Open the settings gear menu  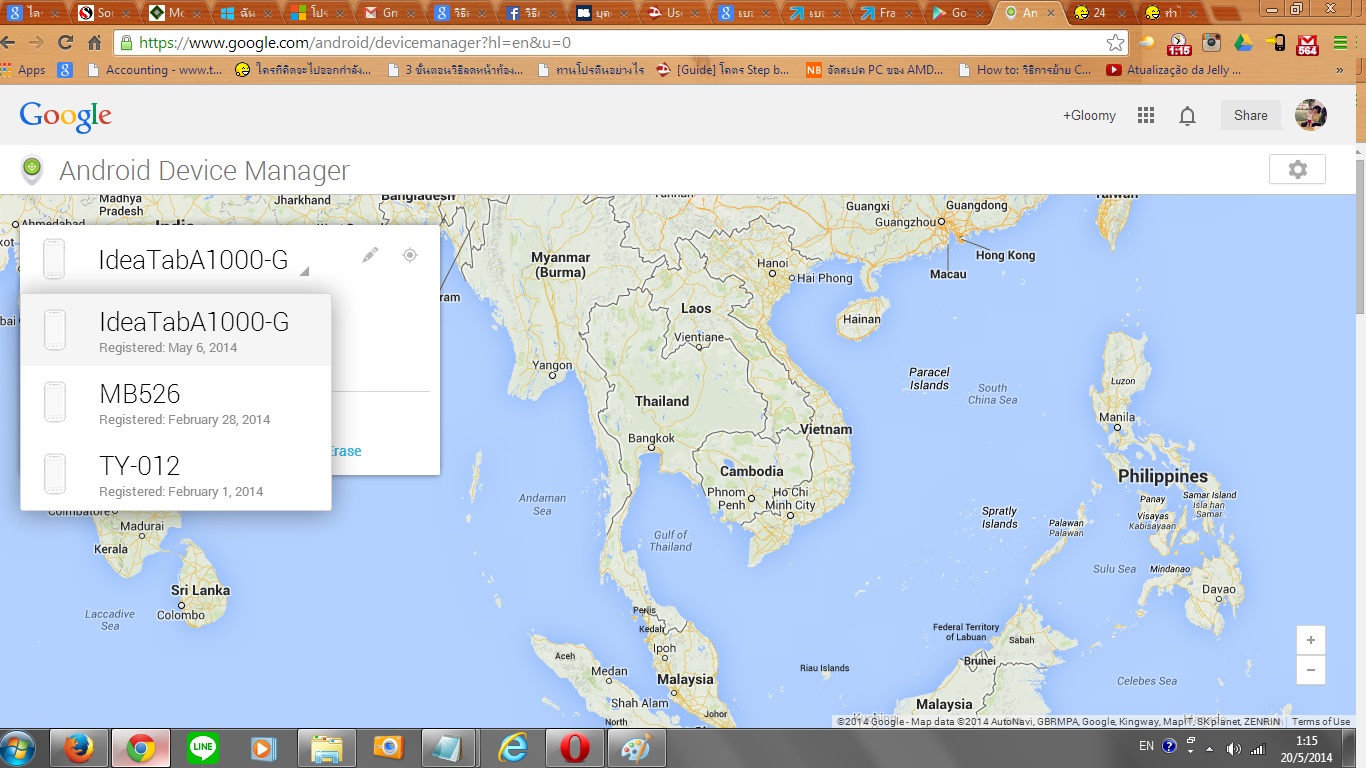[x=1297, y=170]
